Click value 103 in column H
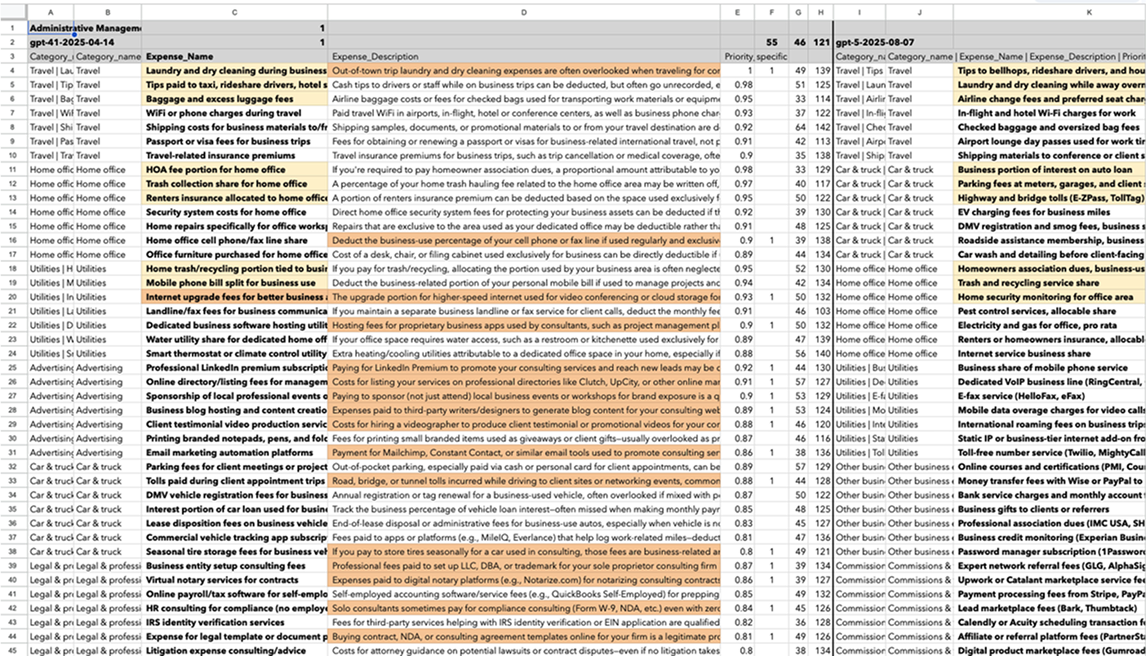The image size is (1146, 656). click(x=821, y=311)
